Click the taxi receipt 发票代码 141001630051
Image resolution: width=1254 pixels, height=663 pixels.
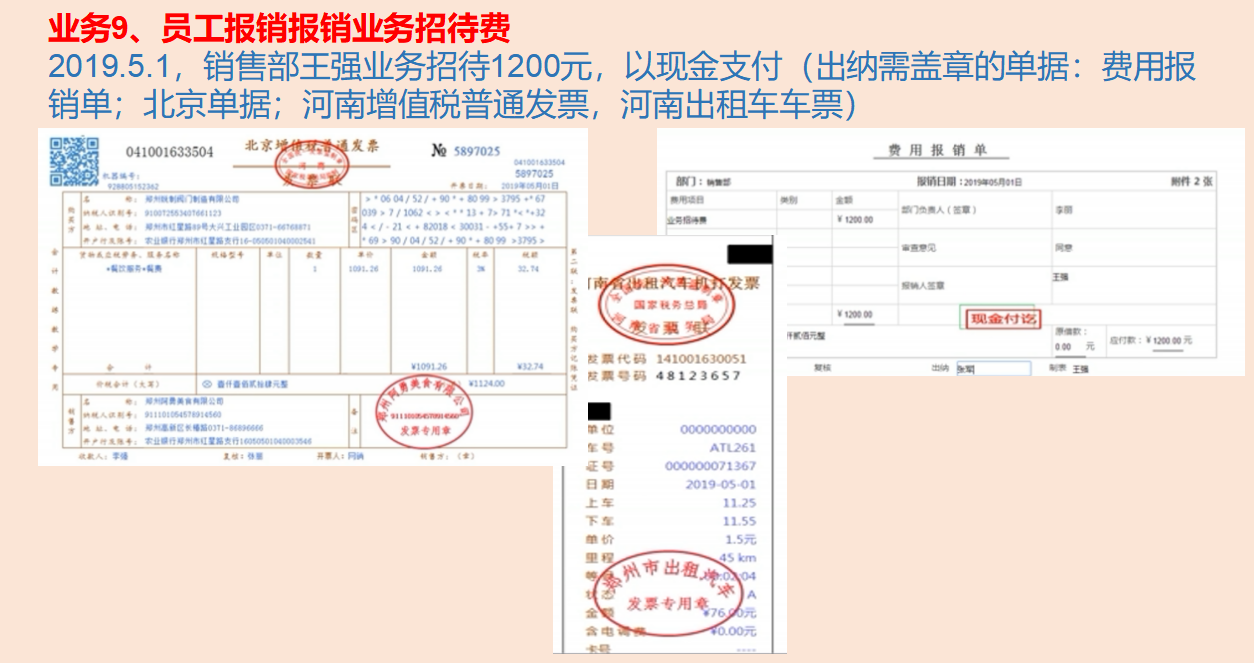point(666,358)
